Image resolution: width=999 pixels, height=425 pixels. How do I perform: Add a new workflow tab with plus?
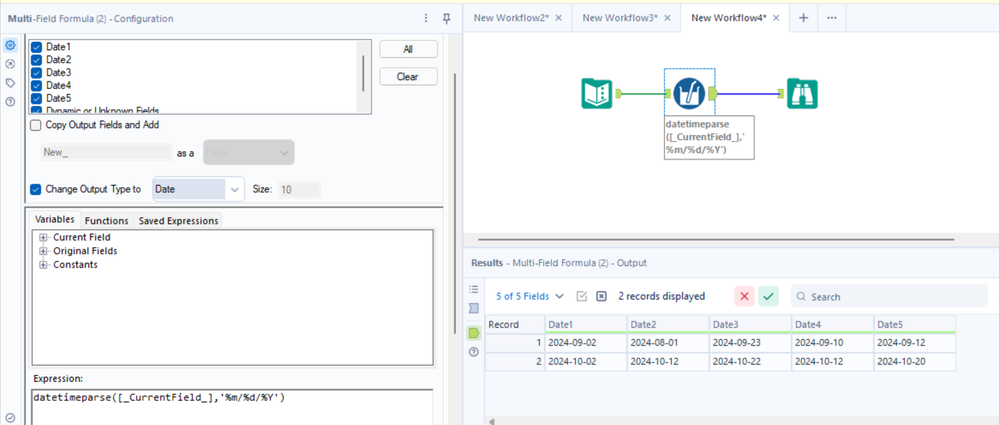coord(803,18)
